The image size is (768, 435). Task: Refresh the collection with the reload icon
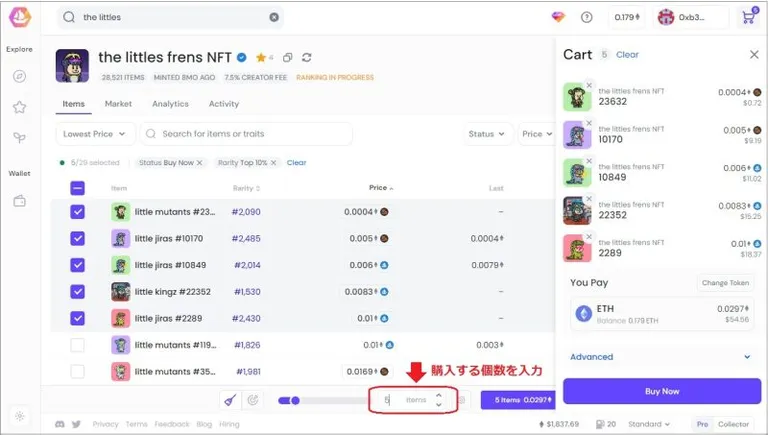[x=307, y=58]
